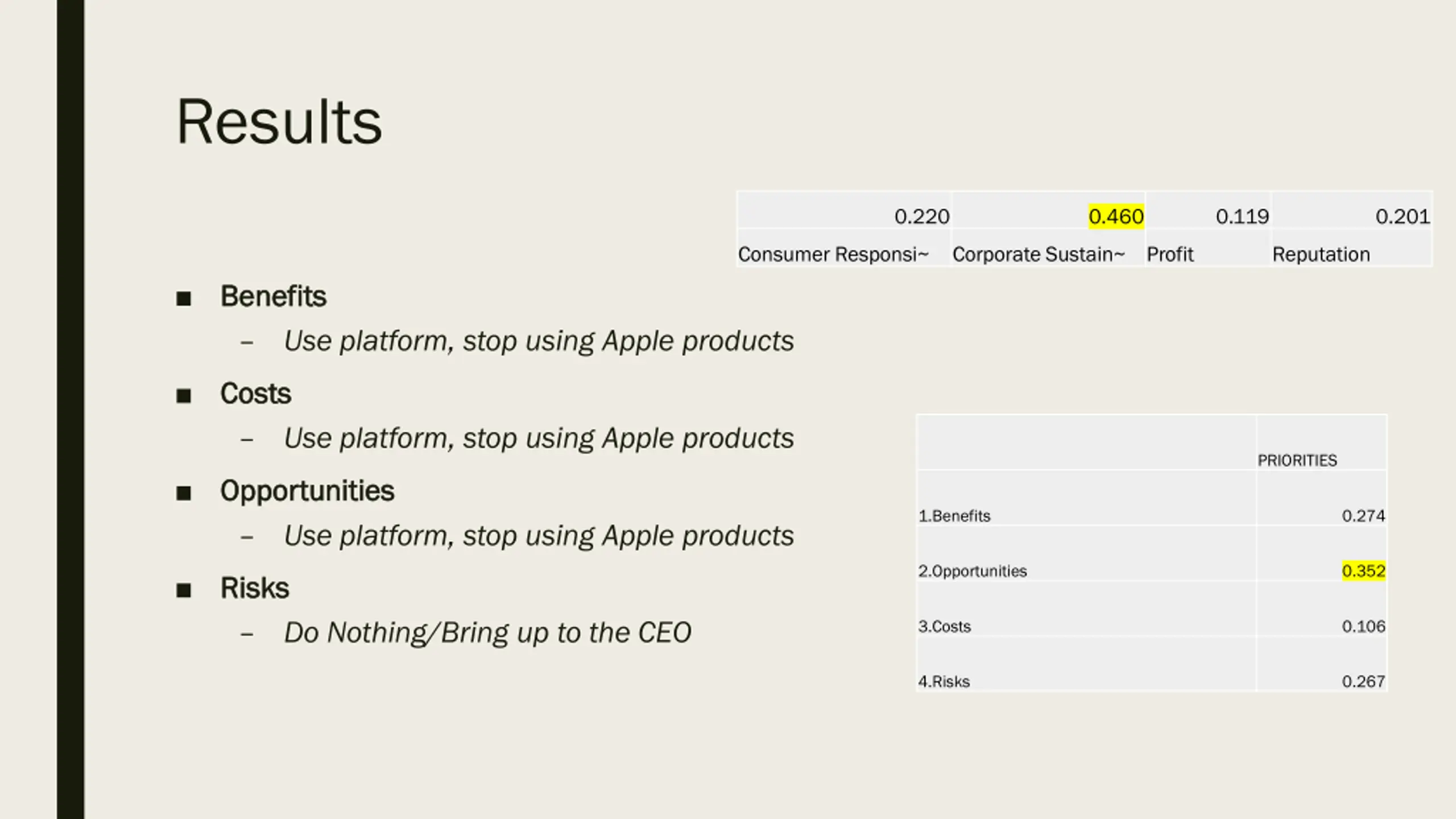Click the highlighted 0.352 priority value
The image size is (1456, 819).
coord(1363,570)
